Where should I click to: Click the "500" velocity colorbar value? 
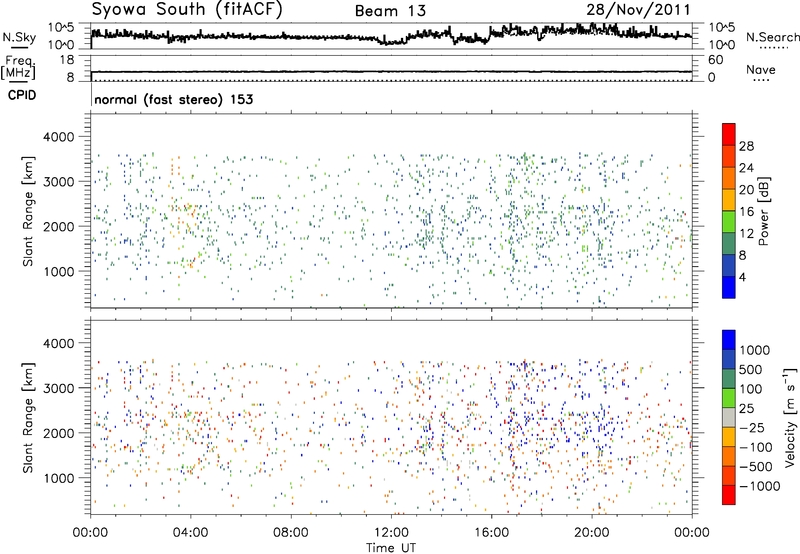(x=751, y=370)
